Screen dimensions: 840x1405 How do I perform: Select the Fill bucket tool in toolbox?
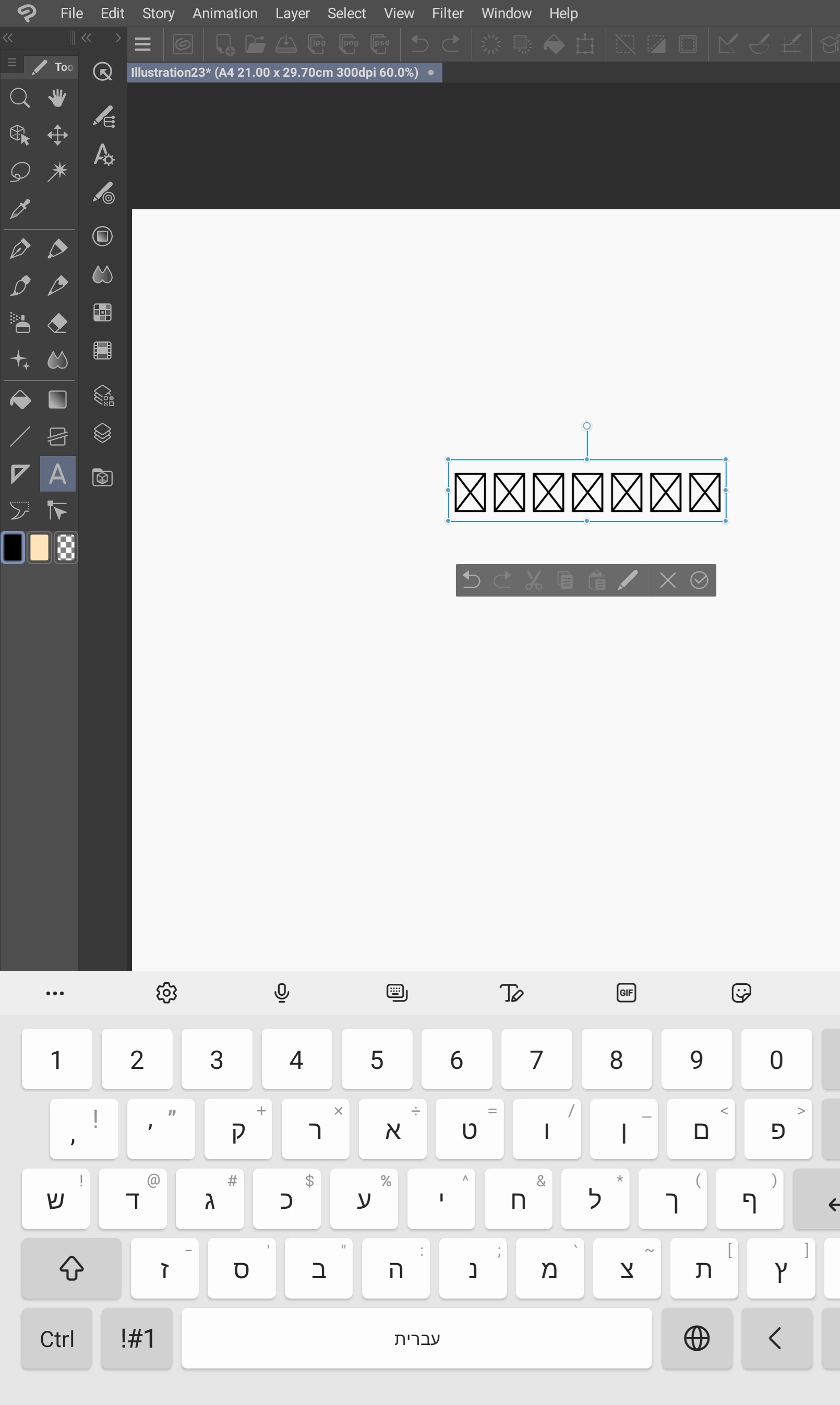20,400
